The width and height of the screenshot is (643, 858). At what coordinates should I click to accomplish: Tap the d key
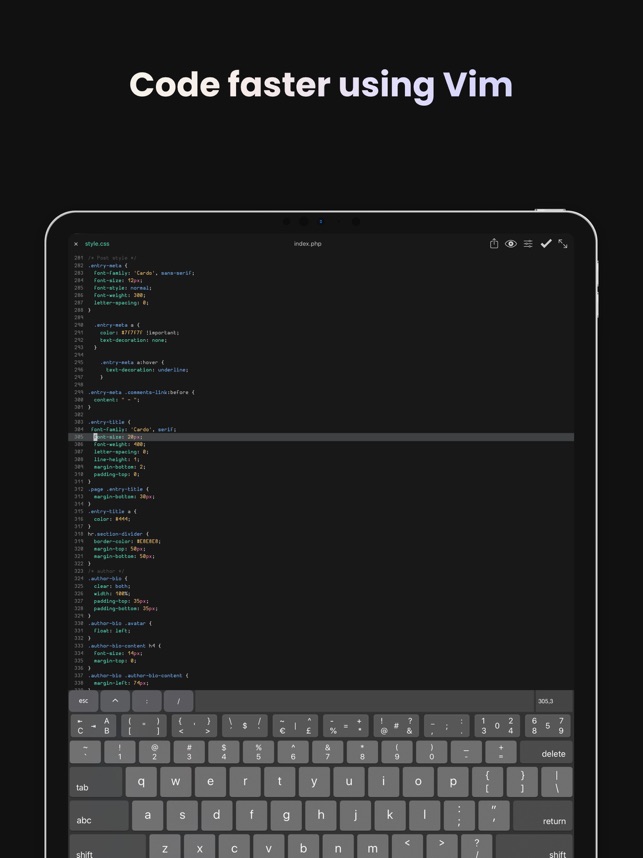(x=217, y=815)
